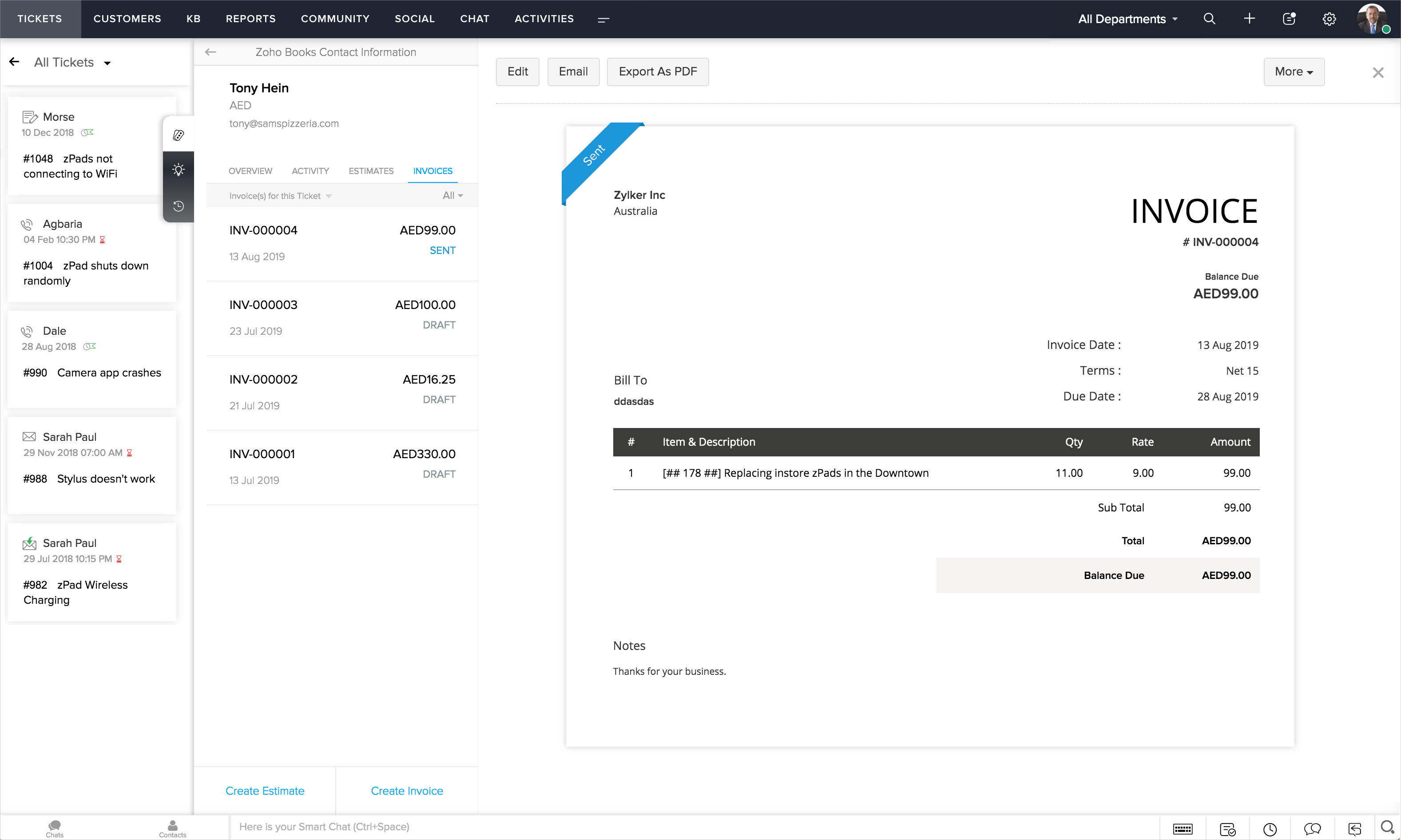Open the settings gear icon
This screenshot has height=840, width=1401.
1329,19
